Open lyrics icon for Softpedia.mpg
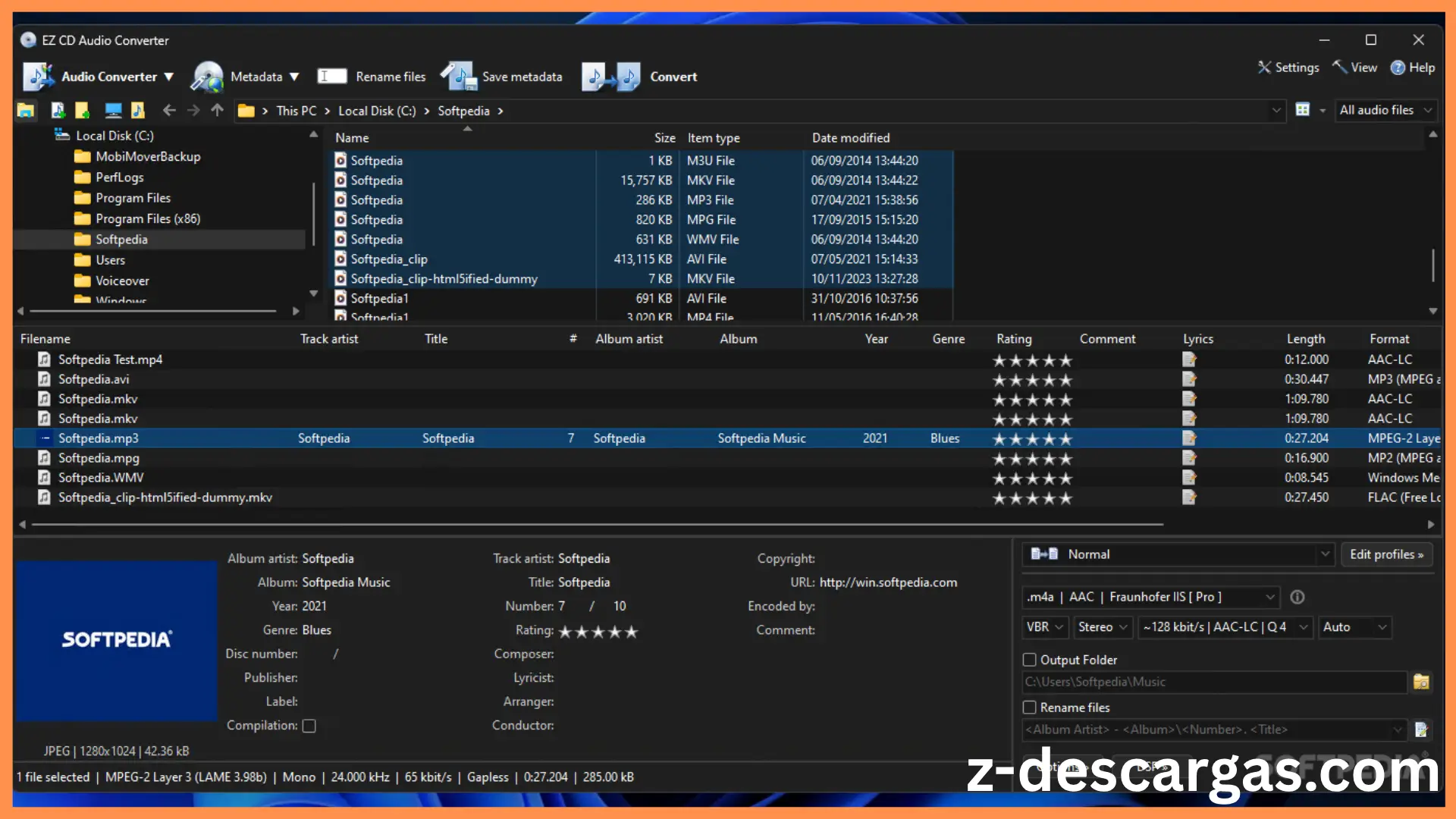 point(1188,458)
